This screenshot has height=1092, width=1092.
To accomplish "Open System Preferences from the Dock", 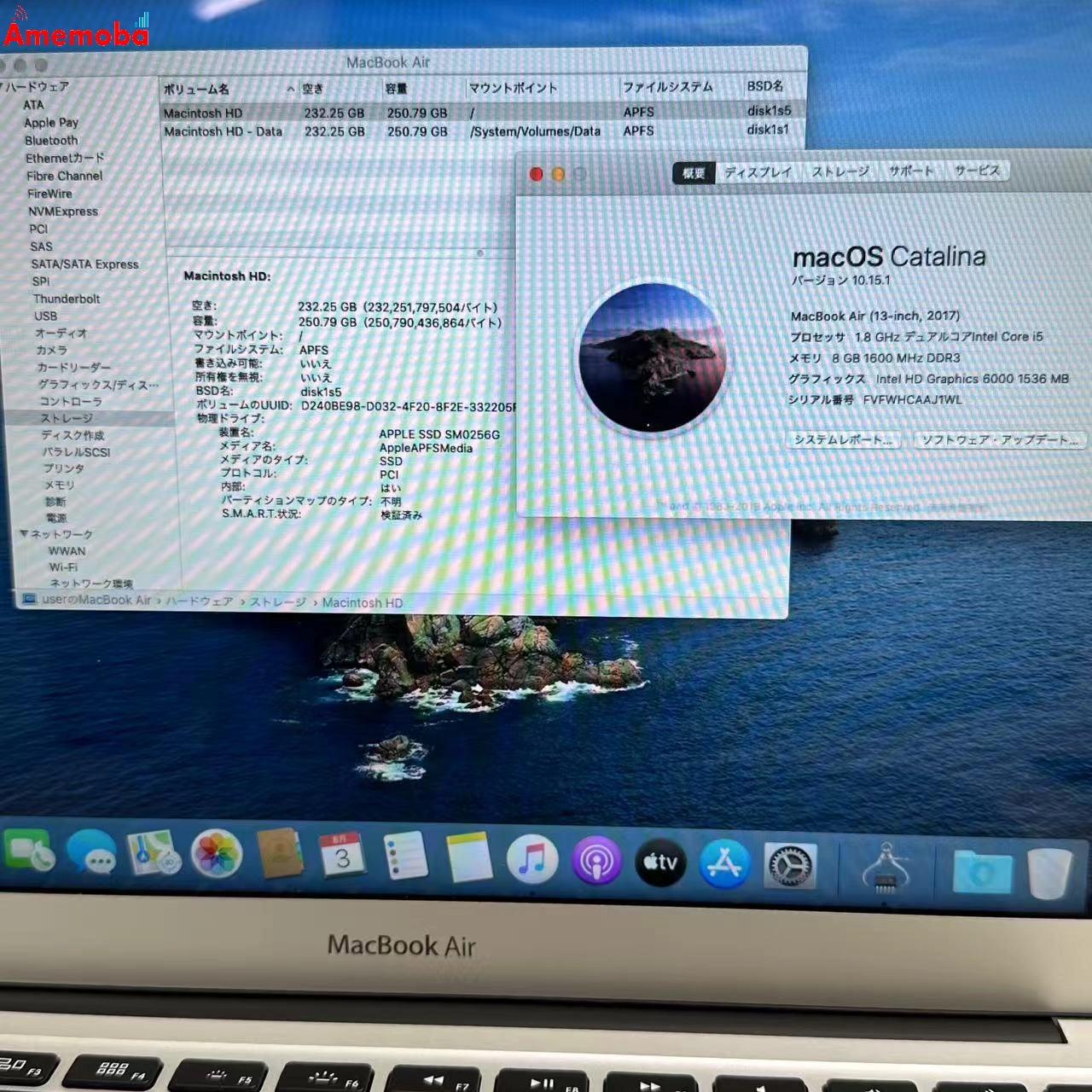I will 789,865.
